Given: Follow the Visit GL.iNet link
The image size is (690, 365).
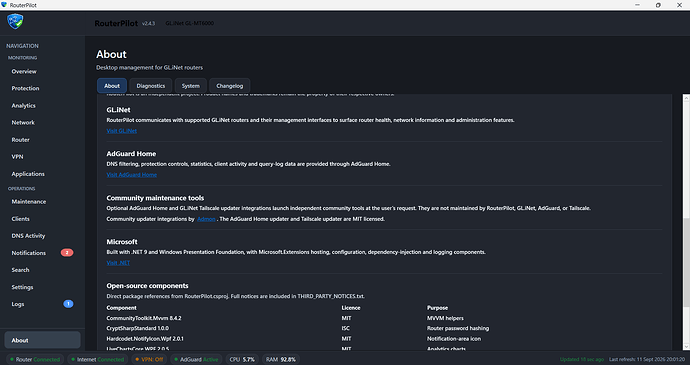Looking at the screenshot, I should [121, 131].
